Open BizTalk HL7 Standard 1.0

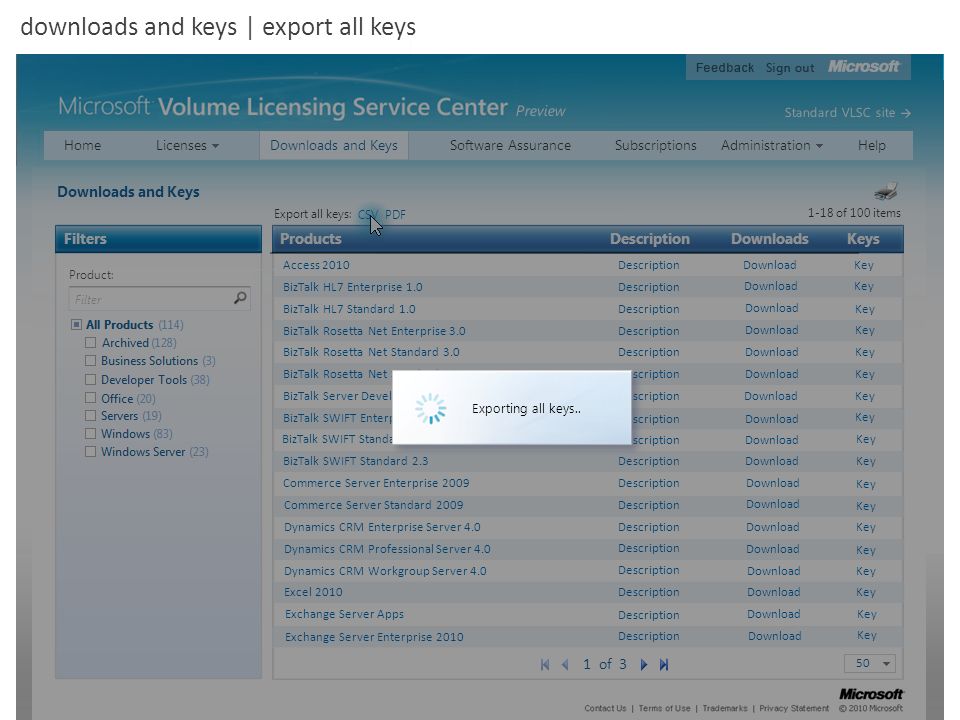tap(349, 309)
